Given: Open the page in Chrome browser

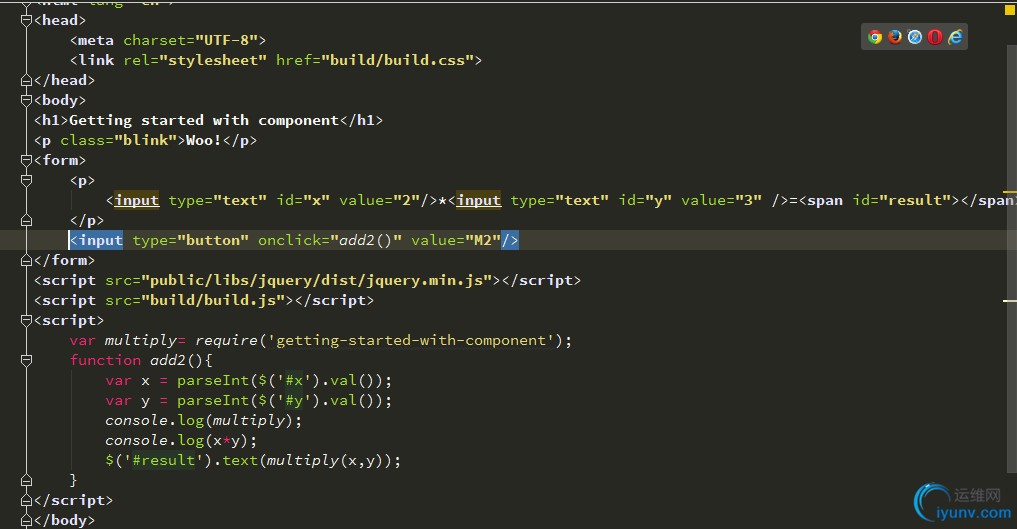Looking at the screenshot, I should 875,37.
